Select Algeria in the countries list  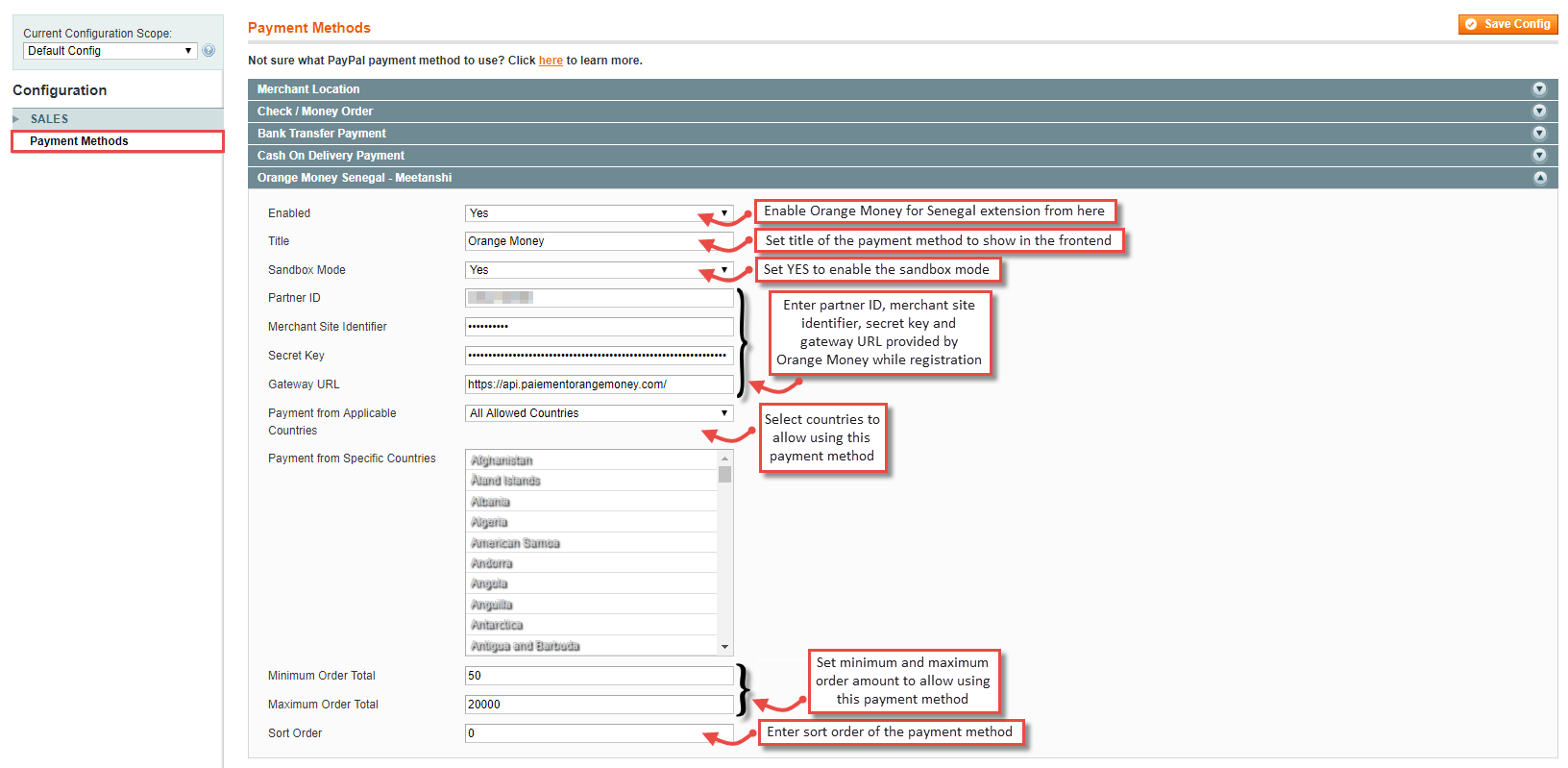tap(591, 522)
